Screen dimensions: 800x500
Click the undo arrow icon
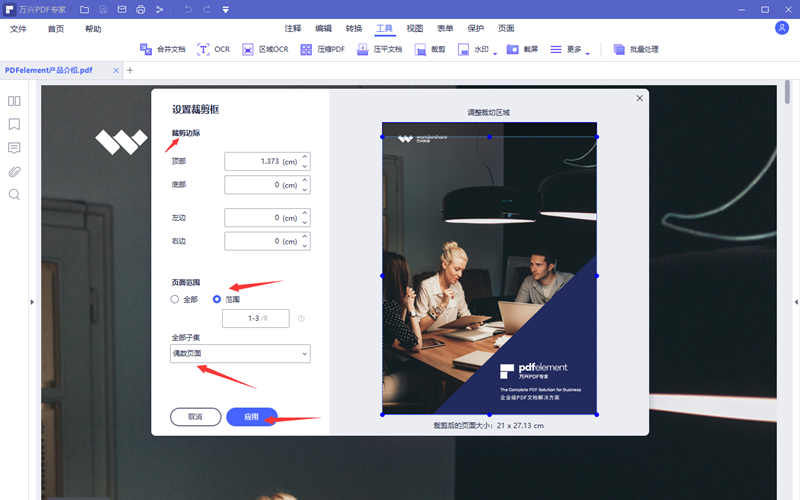click(x=188, y=9)
